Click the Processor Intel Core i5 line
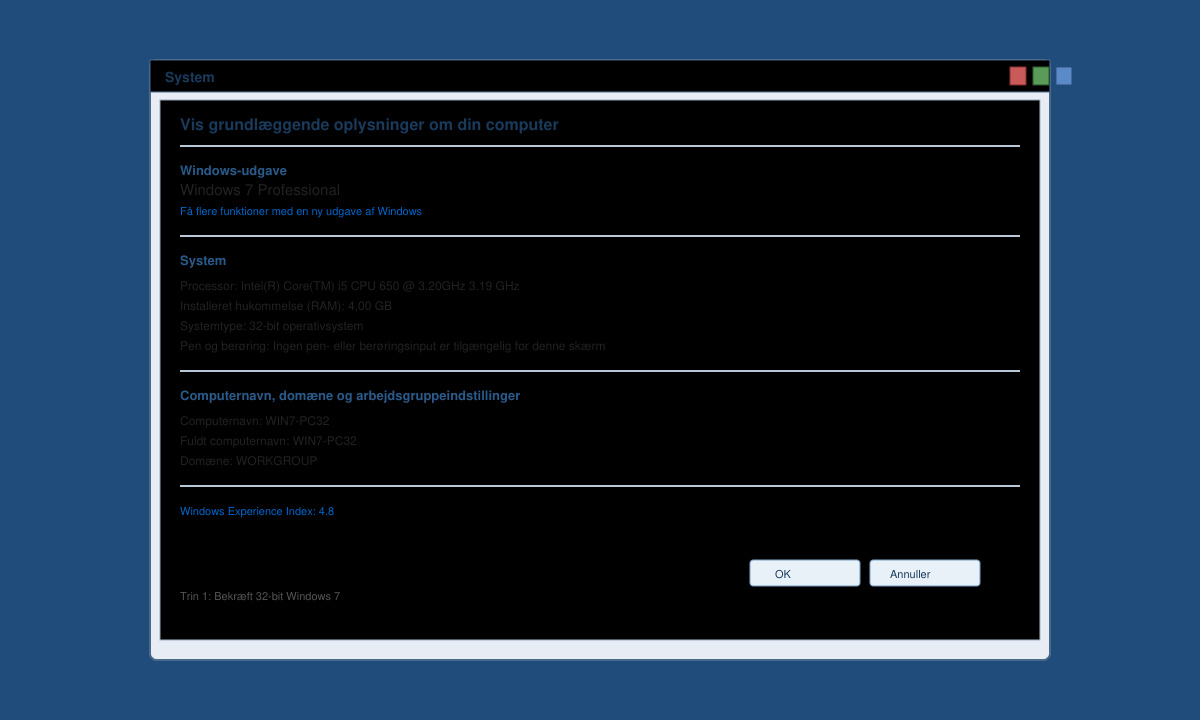Viewport: 1200px width, 720px height. [350, 286]
